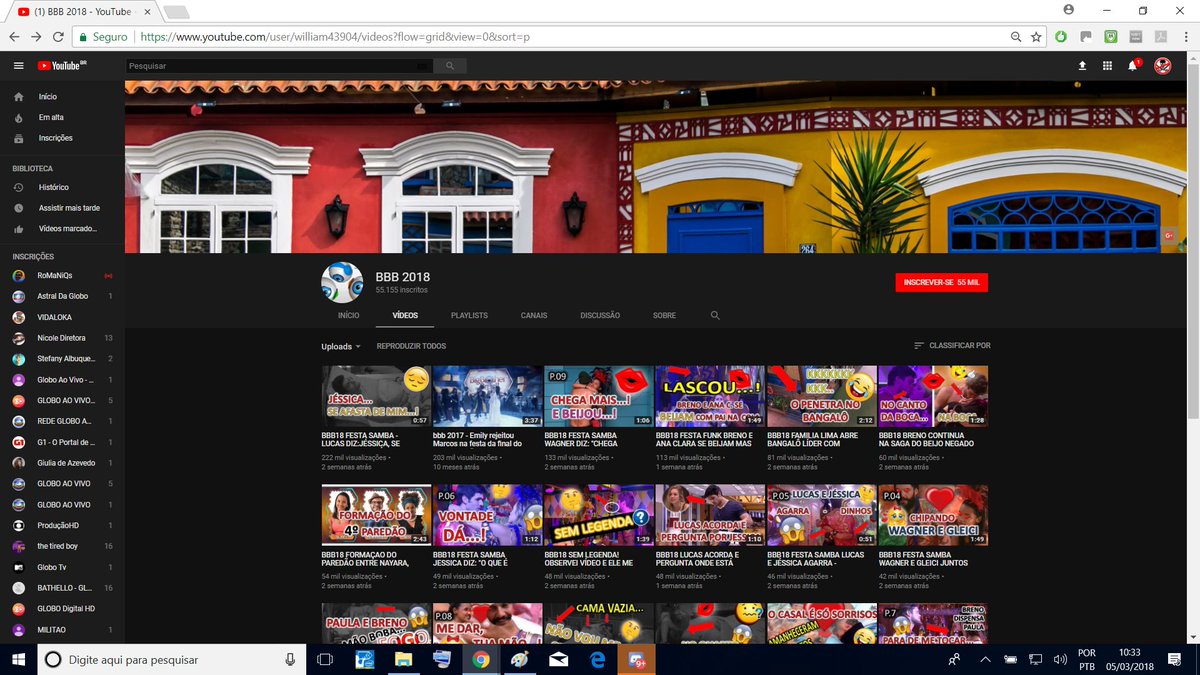Click the Início home icon in sidebar
The height and width of the screenshot is (675, 1200).
[x=19, y=97]
